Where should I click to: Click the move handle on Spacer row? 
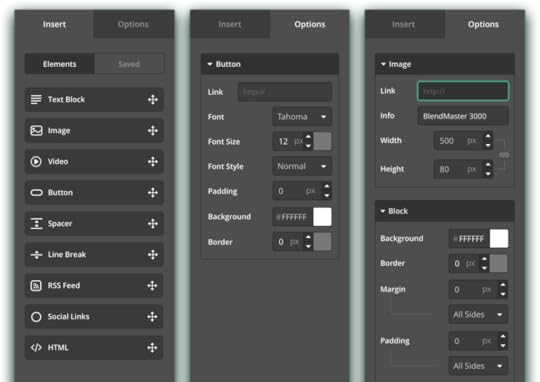pyautogui.click(x=153, y=224)
